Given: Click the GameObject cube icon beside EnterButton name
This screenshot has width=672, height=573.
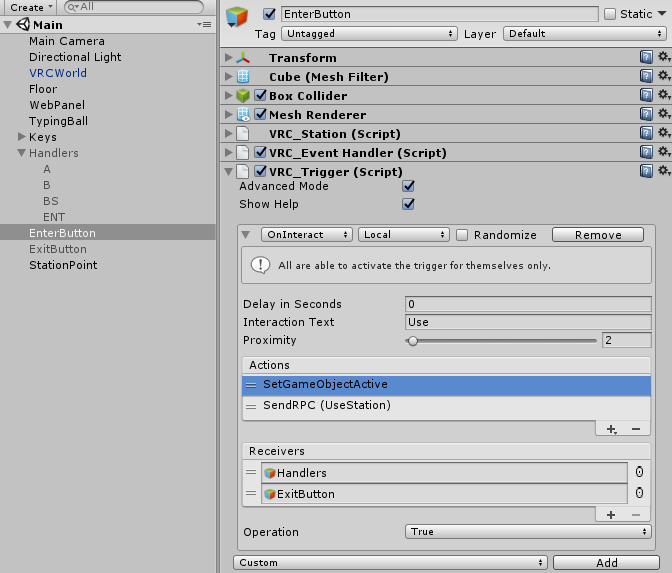Looking at the screenshot, I should (237, 17).
